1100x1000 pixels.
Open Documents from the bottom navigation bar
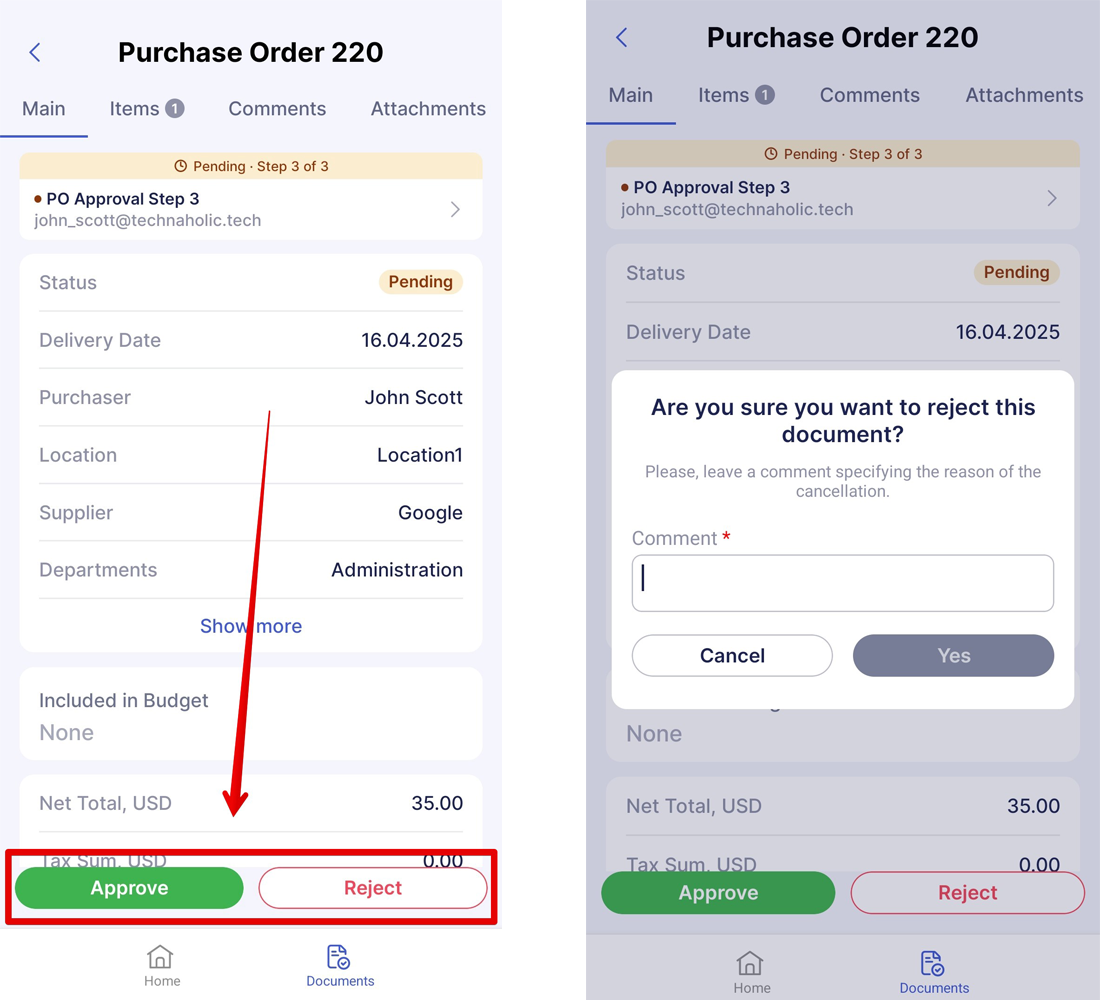(x=339, y=963)
